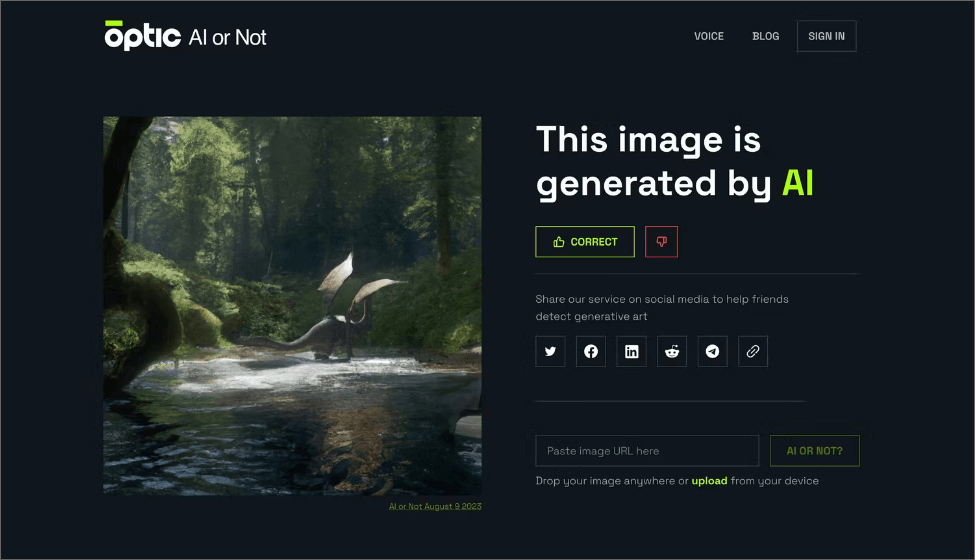Confirm the verdict with the CORRECT button
The width and height of the screenshot is (975, 560).
585,242
